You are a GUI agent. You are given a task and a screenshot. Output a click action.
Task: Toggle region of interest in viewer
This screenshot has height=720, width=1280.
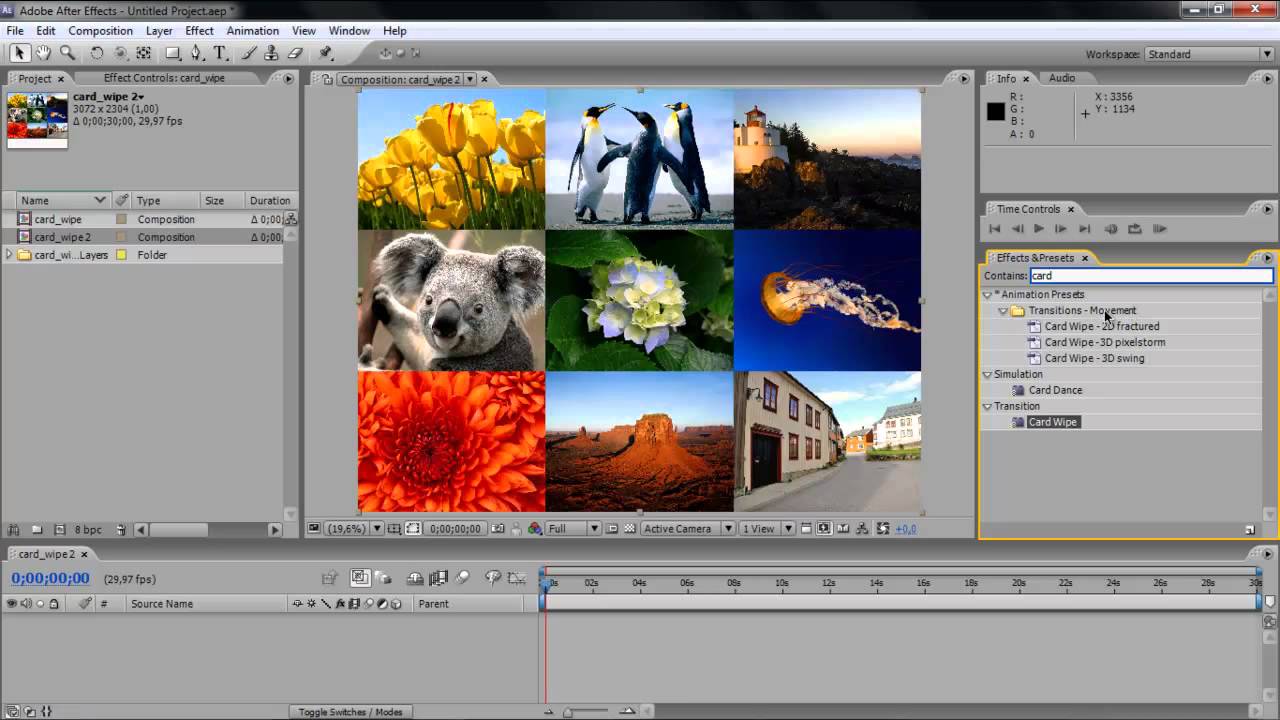pos(612,528)
